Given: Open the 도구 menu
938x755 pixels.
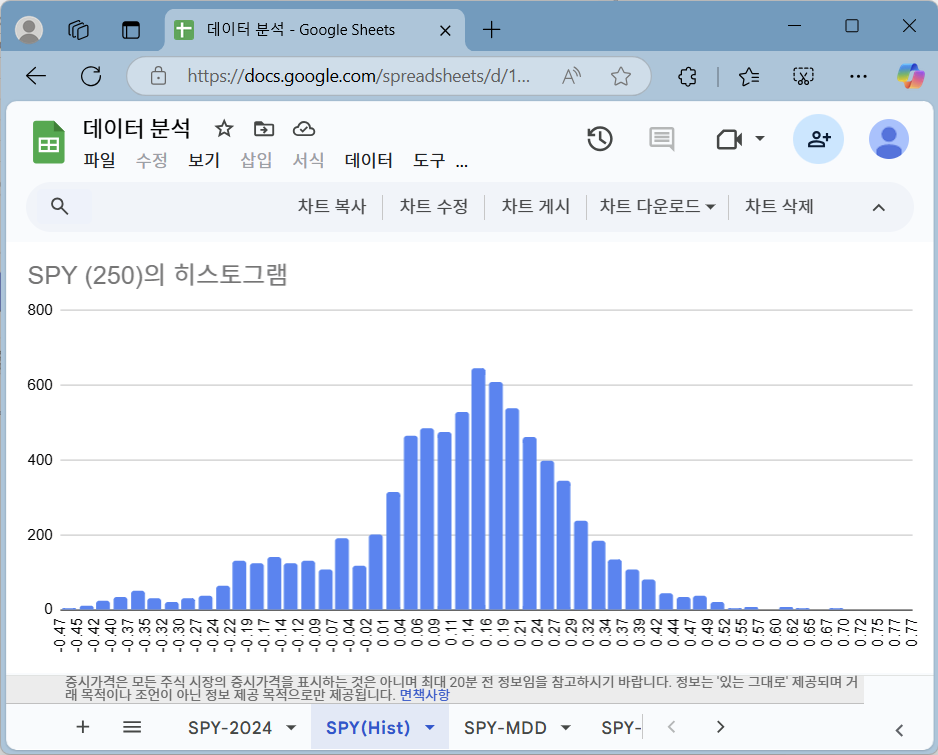Looking at the screenshot, I should [429, 160].
